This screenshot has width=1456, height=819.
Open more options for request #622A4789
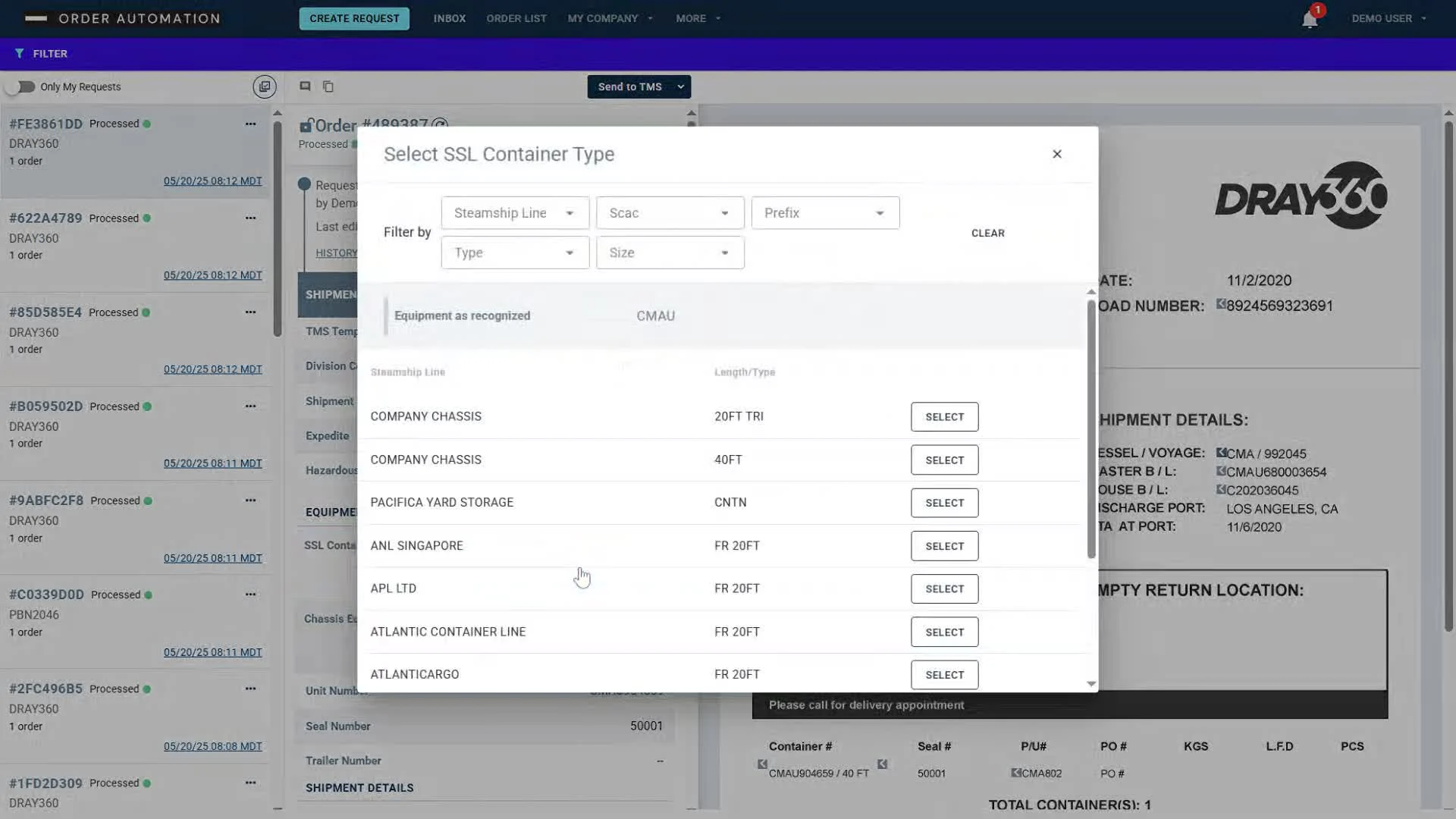coord(250,218)
